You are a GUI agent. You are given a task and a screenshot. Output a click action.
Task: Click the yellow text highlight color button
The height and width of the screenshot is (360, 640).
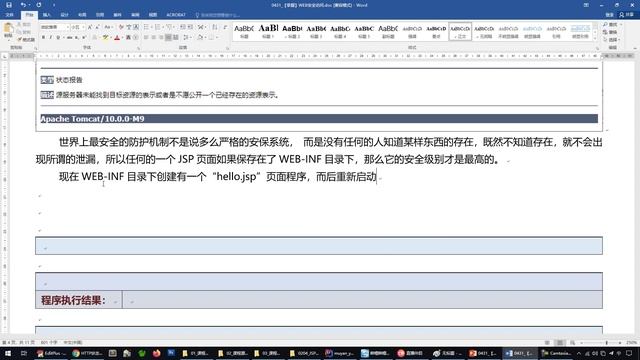click(106, 38)
